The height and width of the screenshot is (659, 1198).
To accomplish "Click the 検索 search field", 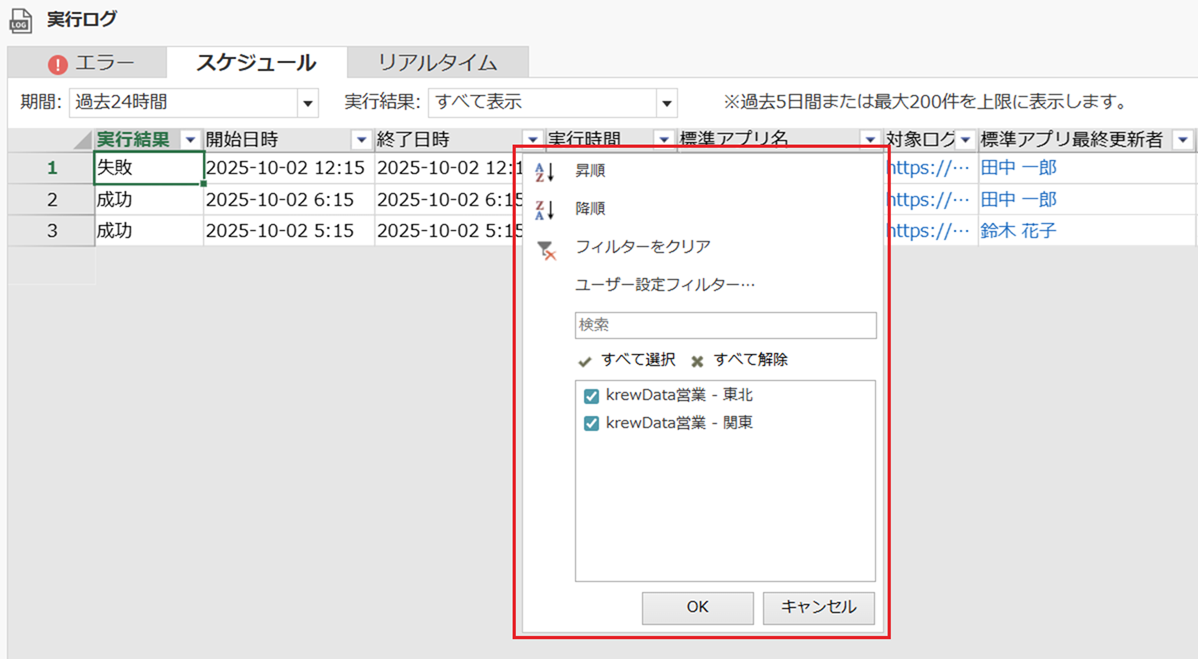I will point(725,325).
